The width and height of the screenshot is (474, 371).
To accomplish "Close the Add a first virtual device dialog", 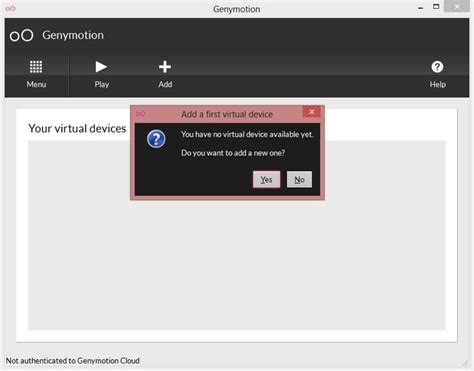I will click(312, 112).
